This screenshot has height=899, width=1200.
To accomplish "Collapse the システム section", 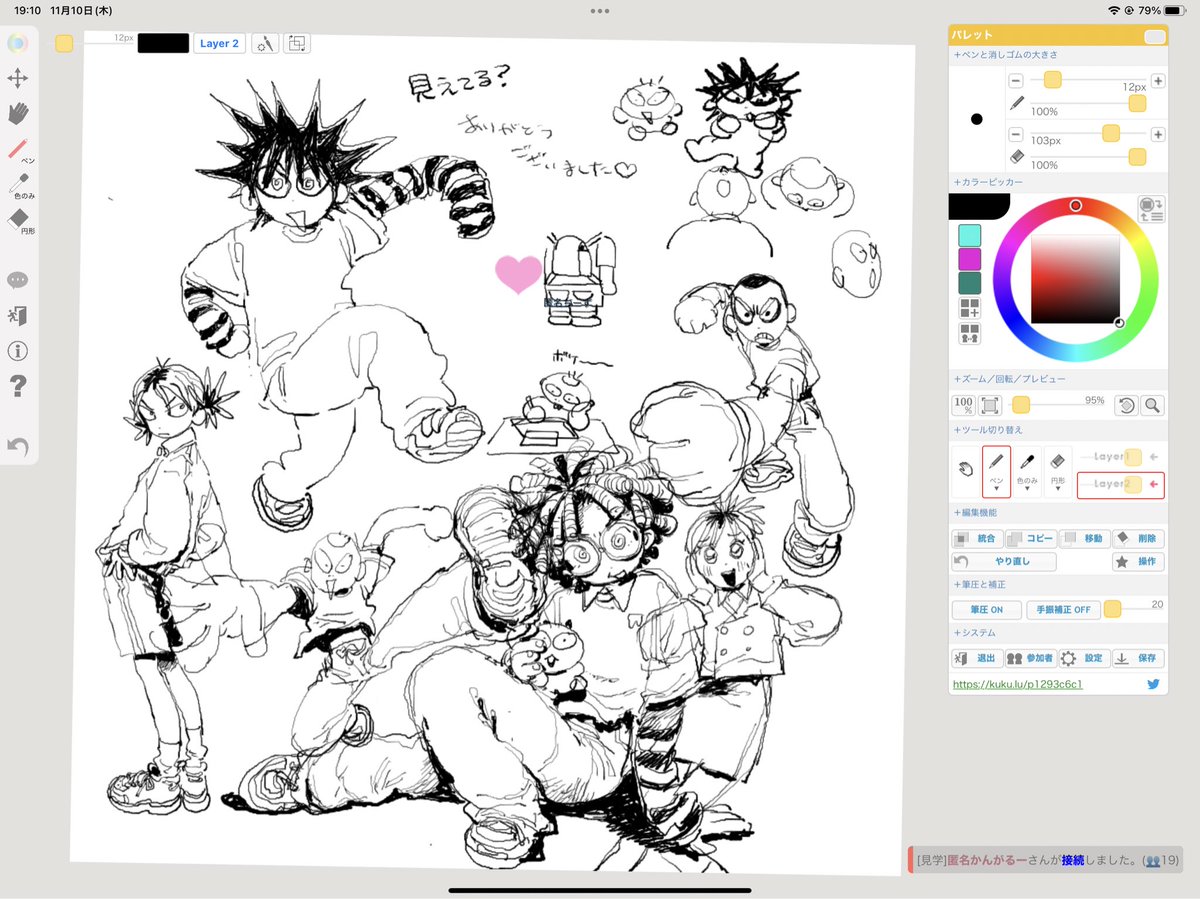I will 975,633.
